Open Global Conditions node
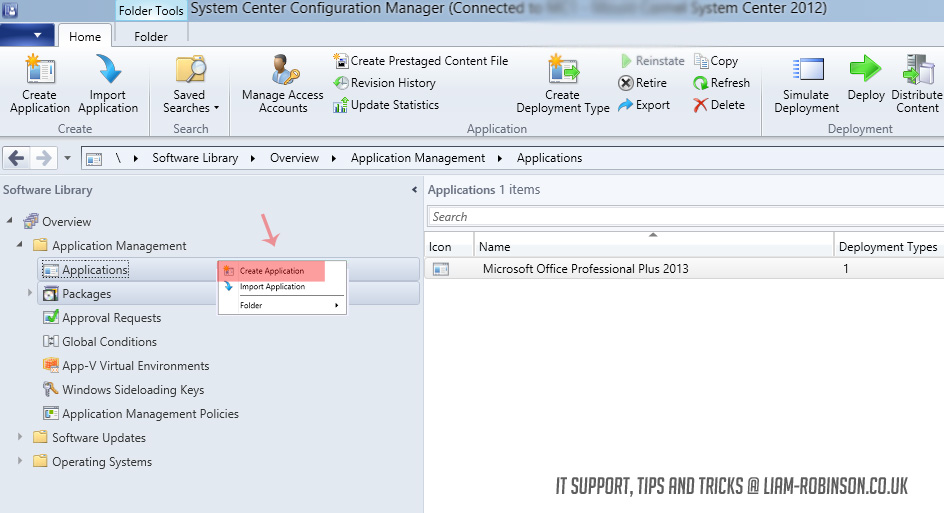Viewport: 944px width, 513px height. pos(110,342)
